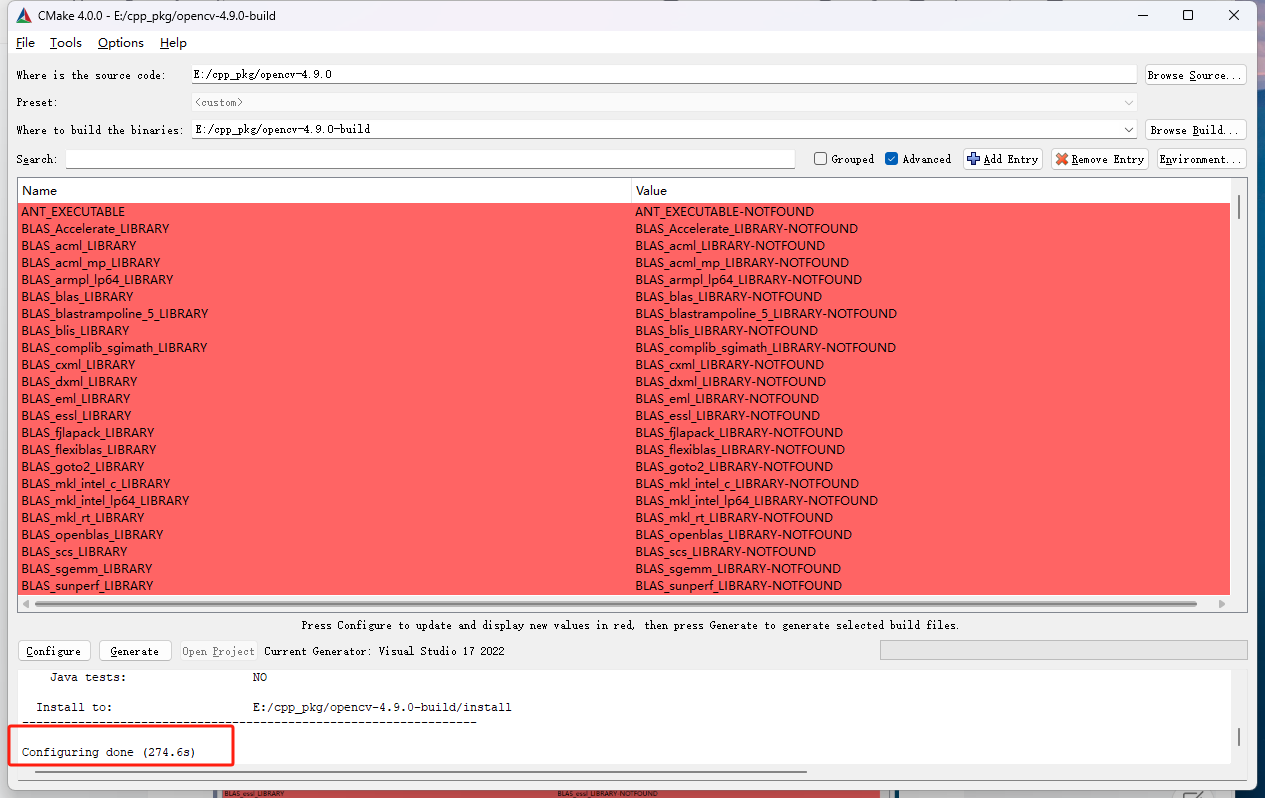Image resolution: width=1265 pixels, height=798 pixels.
Task: Enable the Grouped checkbox
Action: click(x=820, y=158)
